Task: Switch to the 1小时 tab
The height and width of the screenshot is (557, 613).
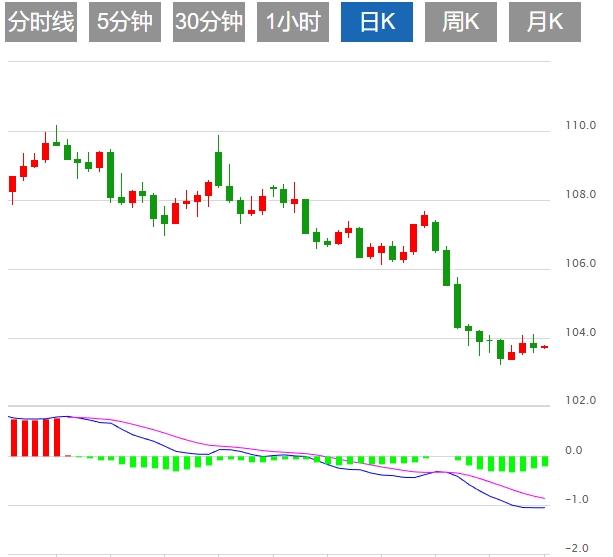Action: (292, 22)
